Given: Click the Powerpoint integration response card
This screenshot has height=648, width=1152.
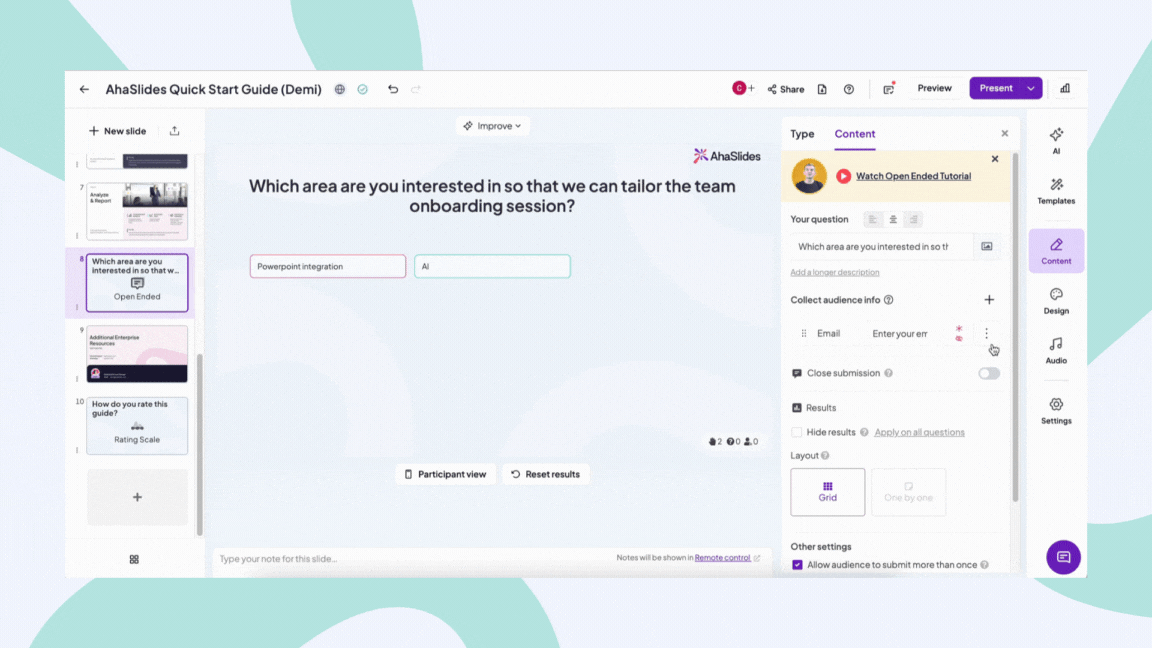Looking at the screenshot, I should [x=328, y=266].
